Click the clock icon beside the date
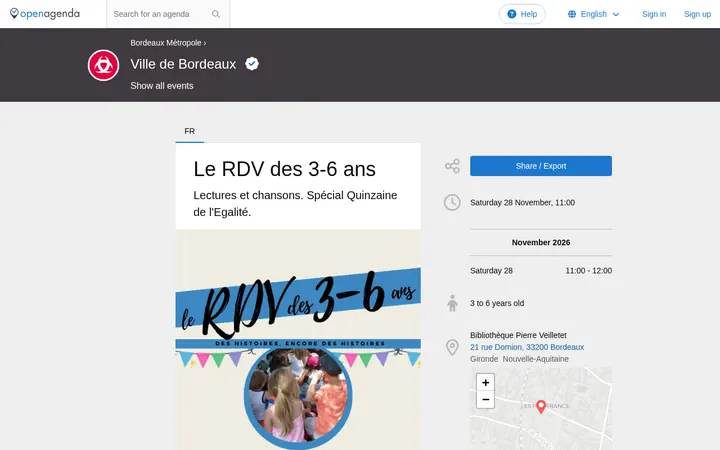720x450 pixels. (x=452, y=202)
